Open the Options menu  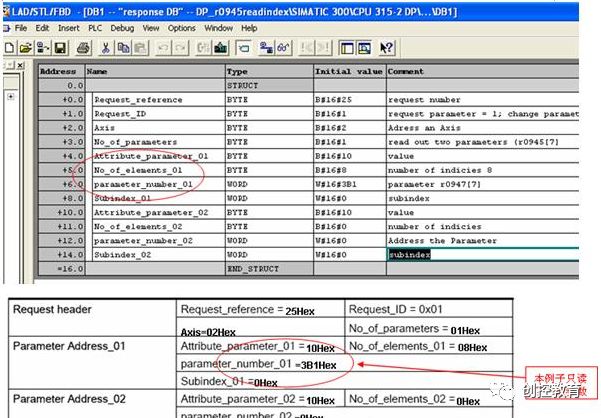(x=182, y=28)
